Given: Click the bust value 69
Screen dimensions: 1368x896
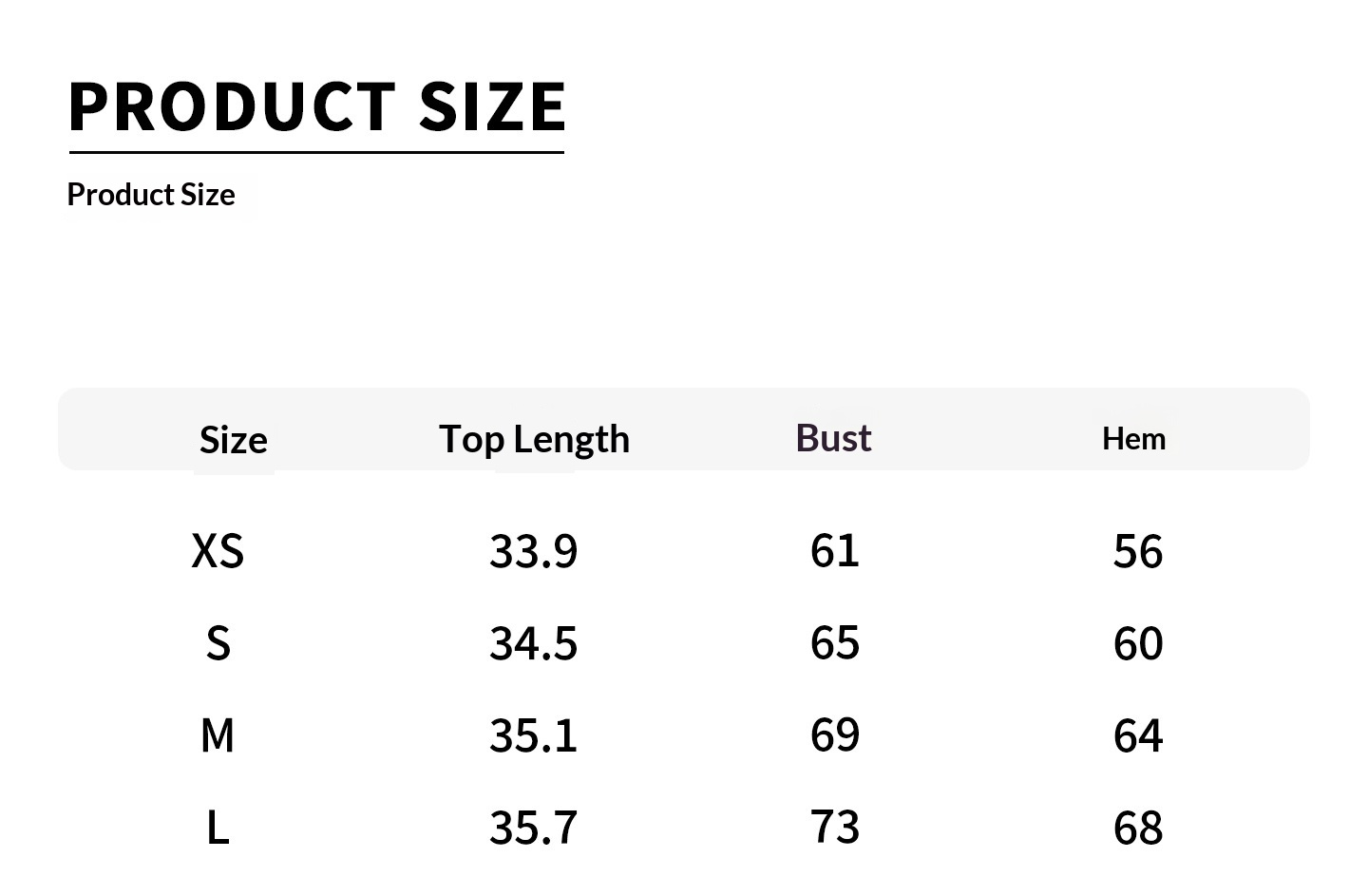Looking at the screenshot, I should tap(835, 734).
